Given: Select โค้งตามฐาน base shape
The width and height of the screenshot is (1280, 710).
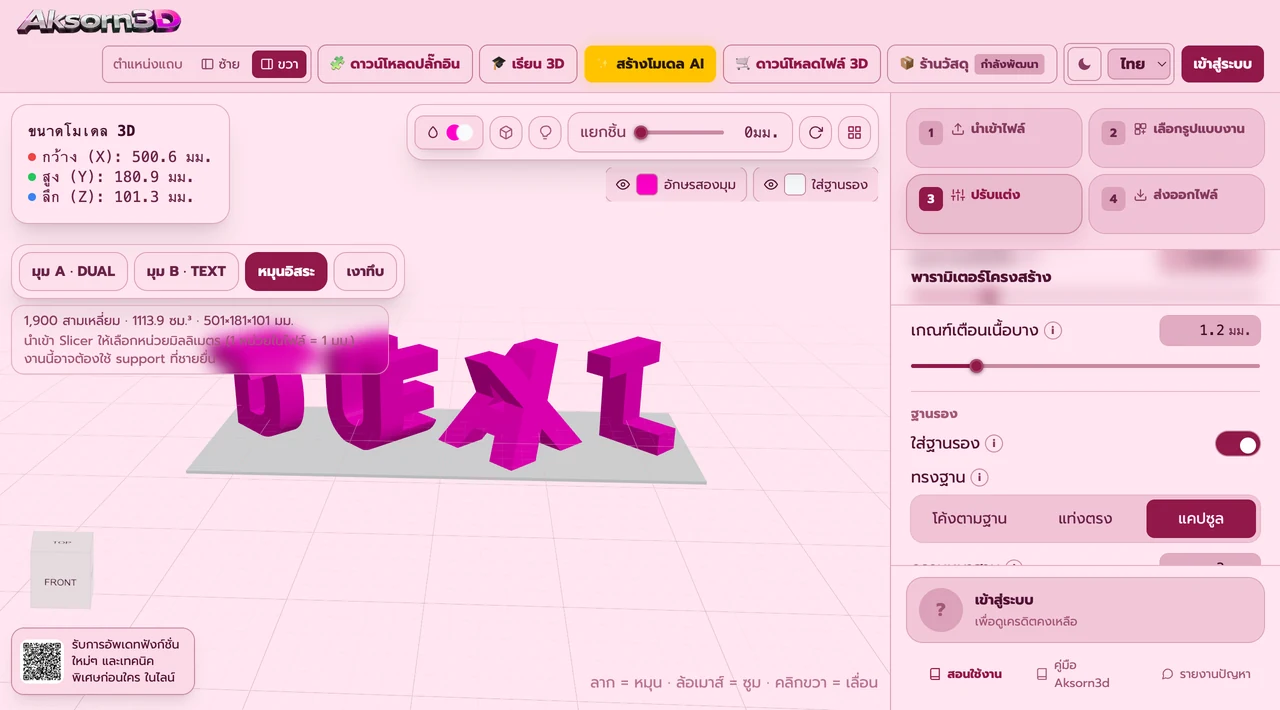Looking at the screenshot, I should [x=969, y=519].
